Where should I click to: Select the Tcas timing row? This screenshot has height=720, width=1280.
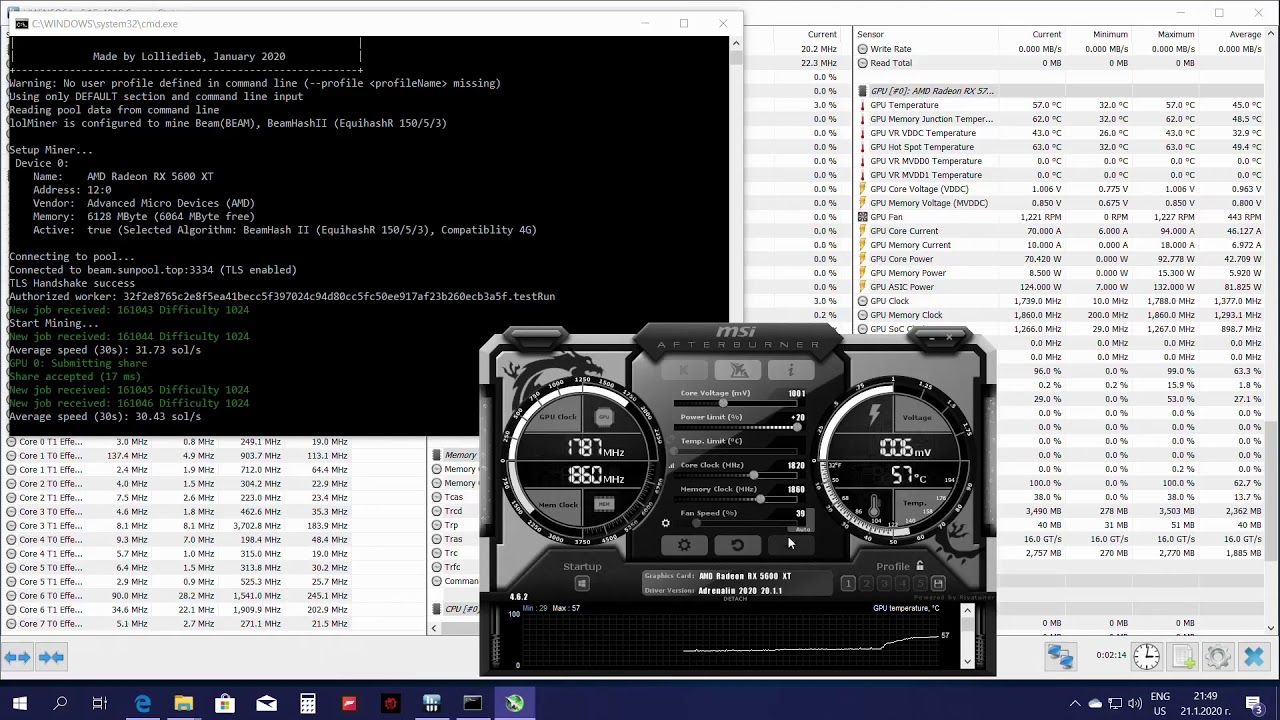click(x=455, y=498)
